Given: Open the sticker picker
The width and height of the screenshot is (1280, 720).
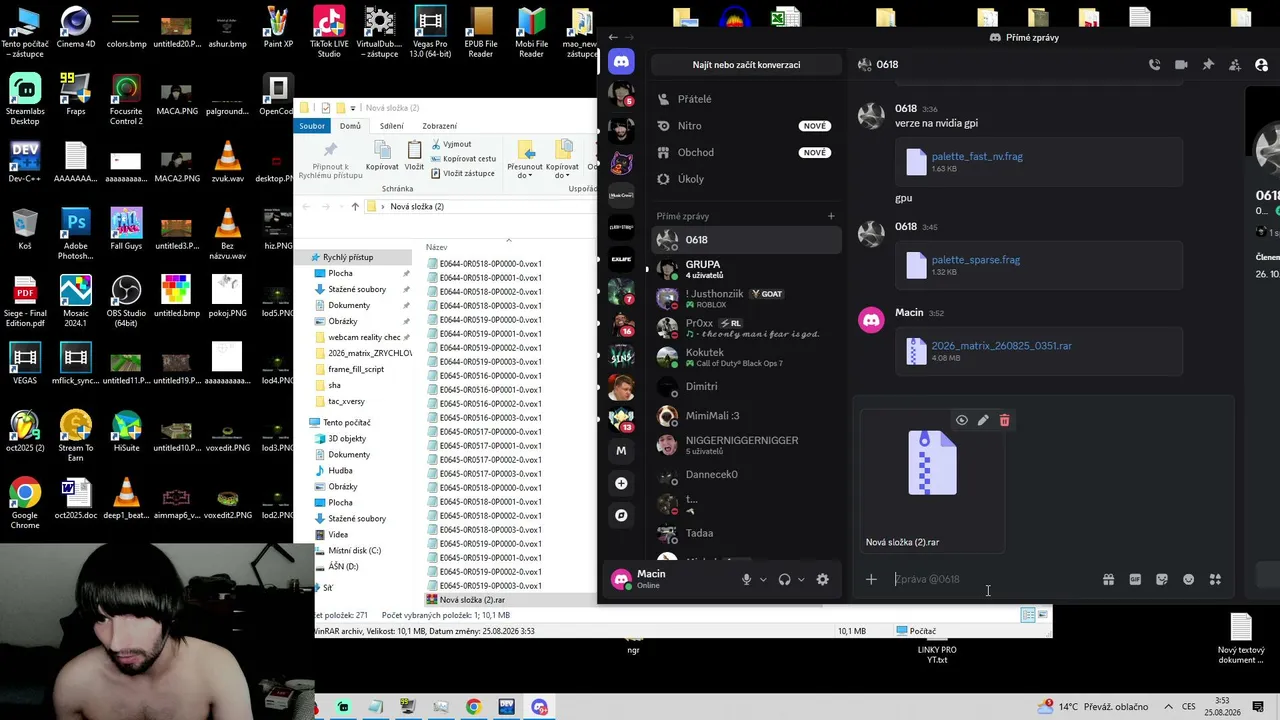Looking at the screenshot, I should [x=1162, y=579].
